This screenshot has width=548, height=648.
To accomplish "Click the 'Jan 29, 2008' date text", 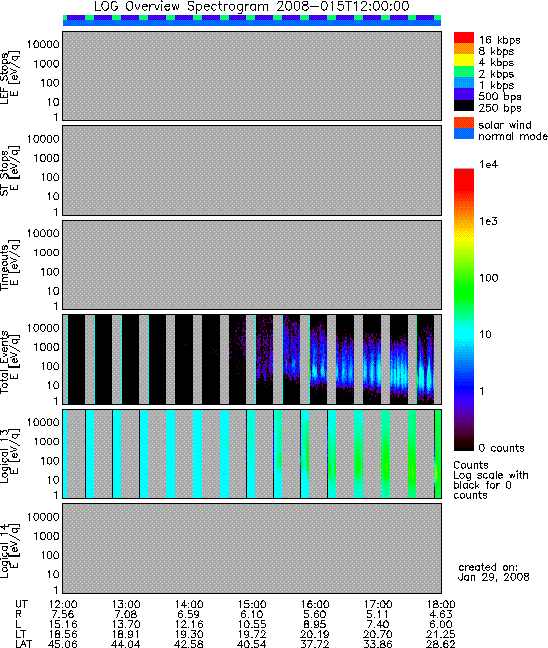I will (493, 577).
